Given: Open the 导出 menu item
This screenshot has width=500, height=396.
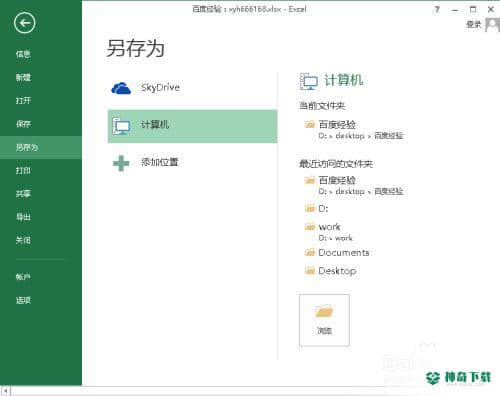Looking at the screenshot, I should pos(23,217).
